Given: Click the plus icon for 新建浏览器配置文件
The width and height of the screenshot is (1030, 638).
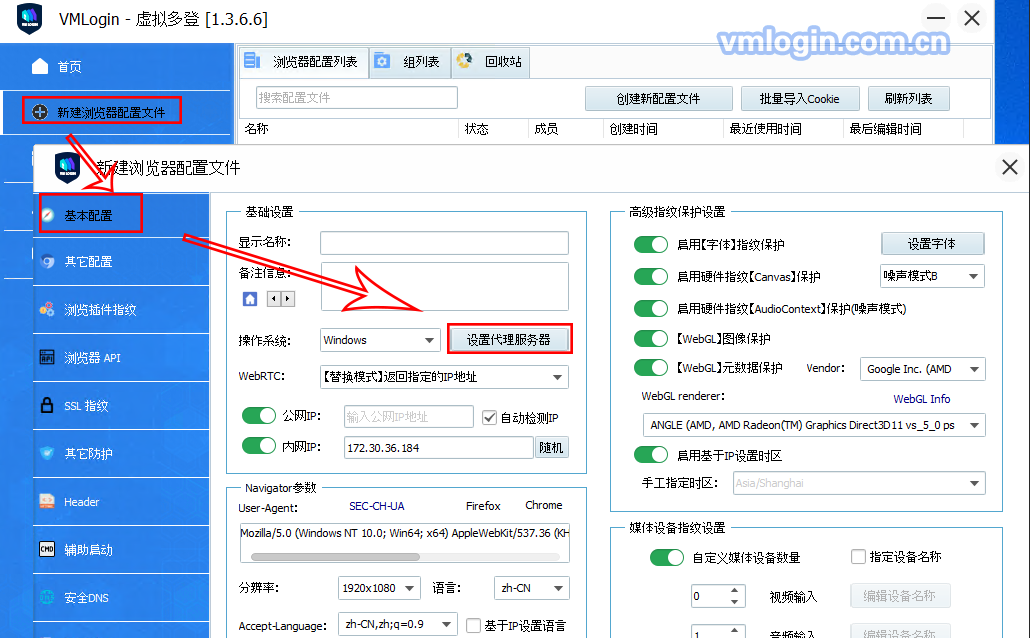Looking at the screenshot, I should [40, 112].
